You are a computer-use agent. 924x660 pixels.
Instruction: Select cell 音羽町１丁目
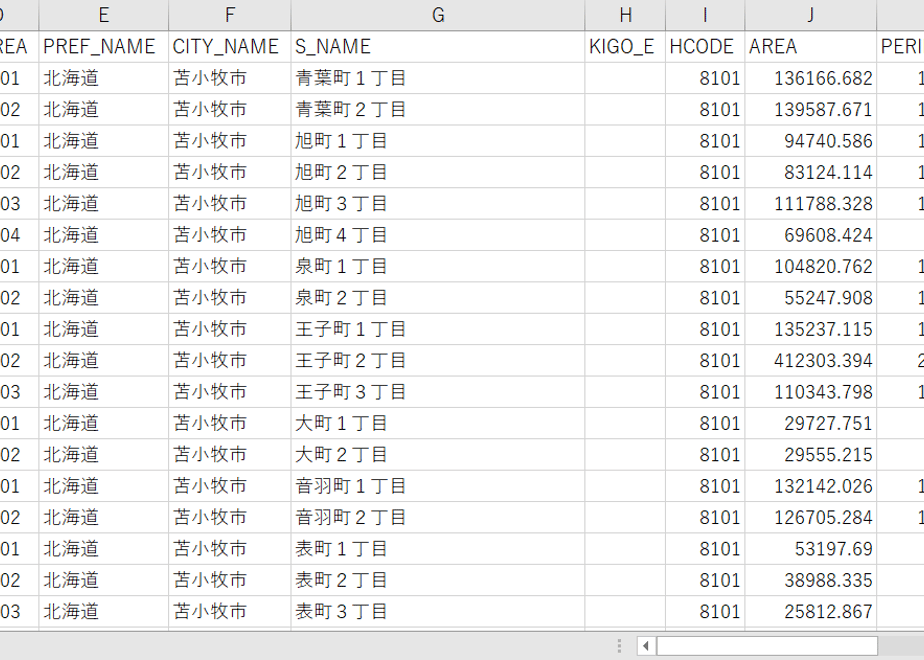click(438, 486)
